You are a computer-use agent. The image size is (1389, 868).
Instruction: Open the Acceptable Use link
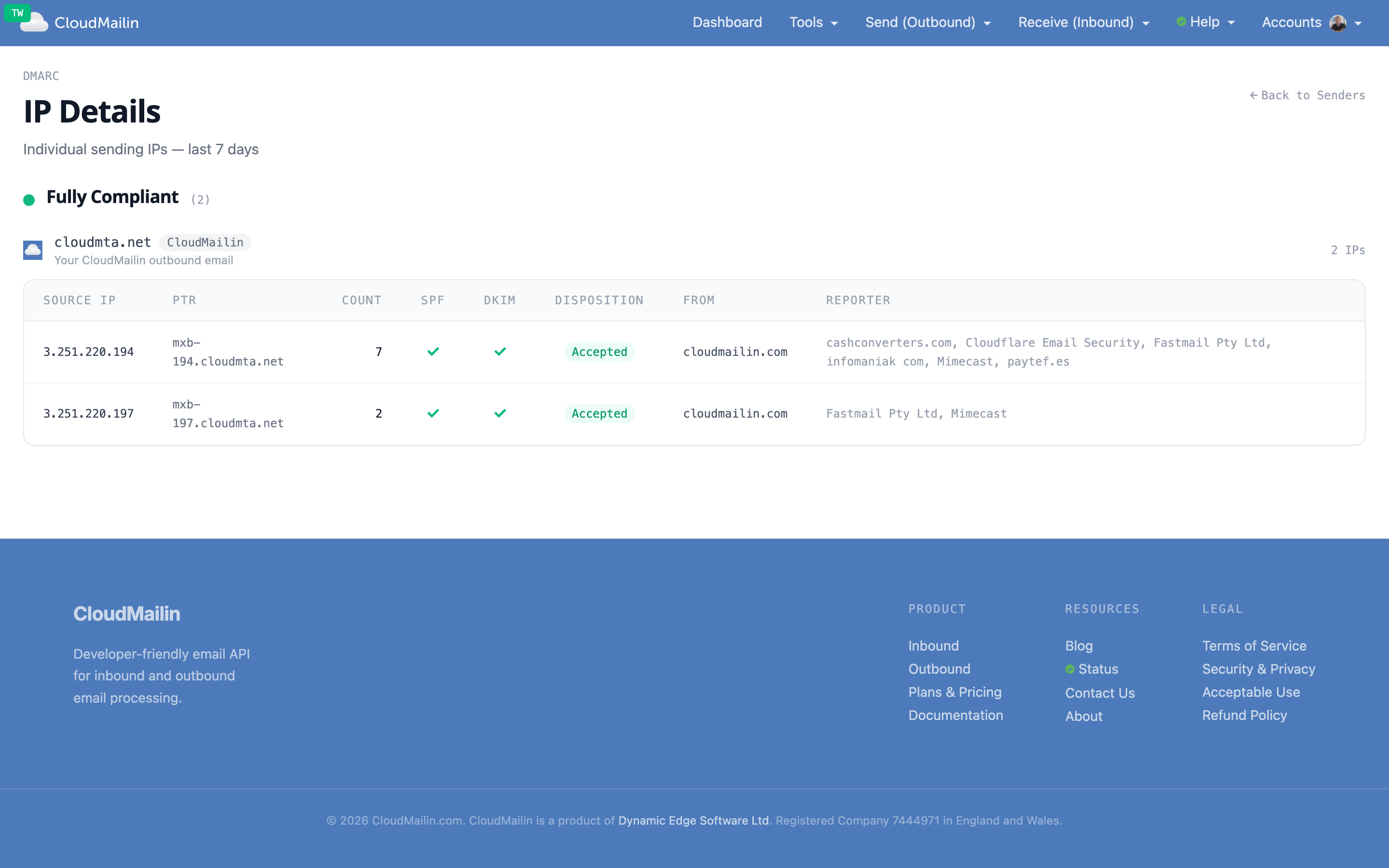(1251, 692)
